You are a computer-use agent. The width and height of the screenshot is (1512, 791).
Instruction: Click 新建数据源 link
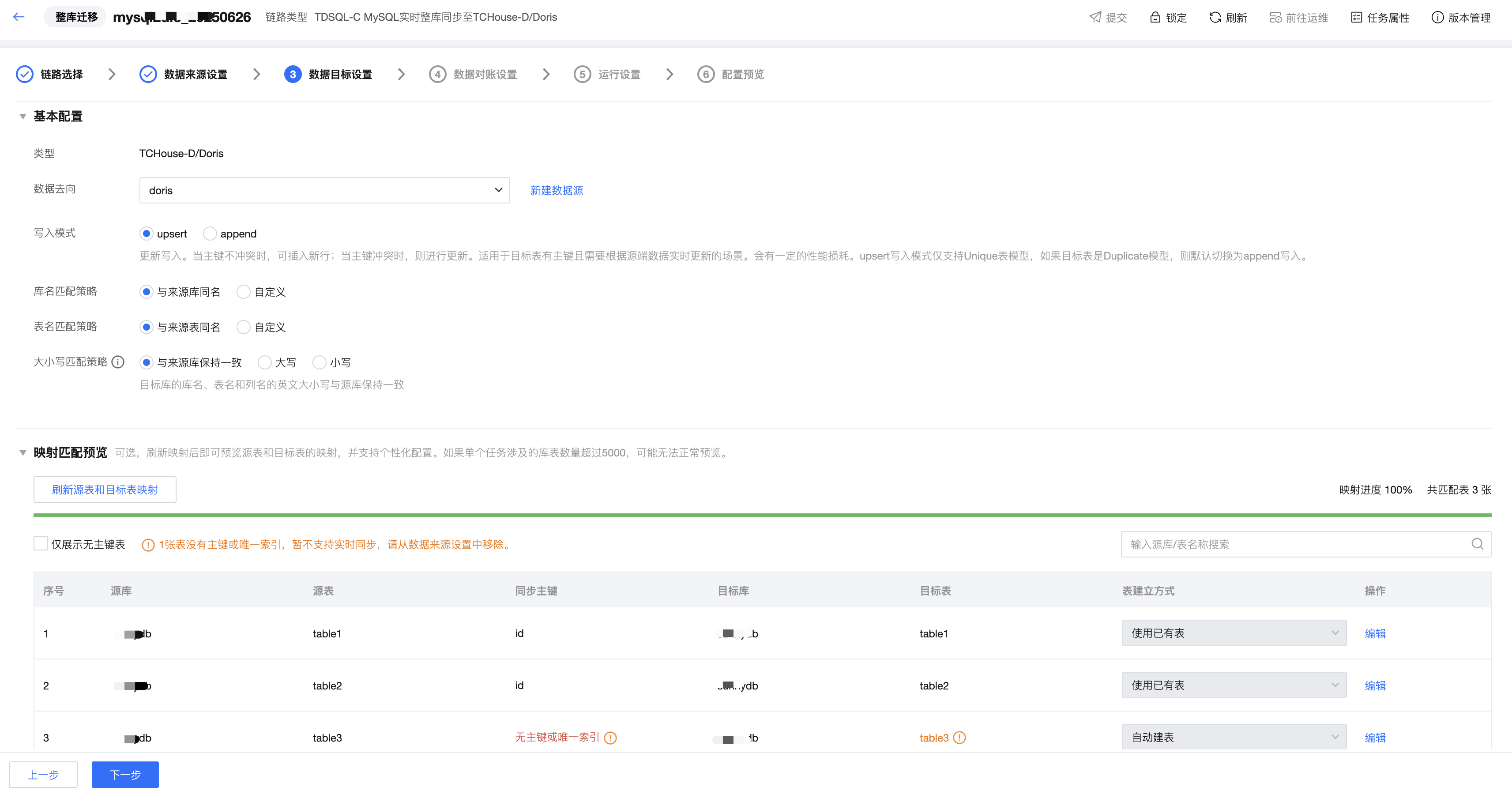pos(556,190)
